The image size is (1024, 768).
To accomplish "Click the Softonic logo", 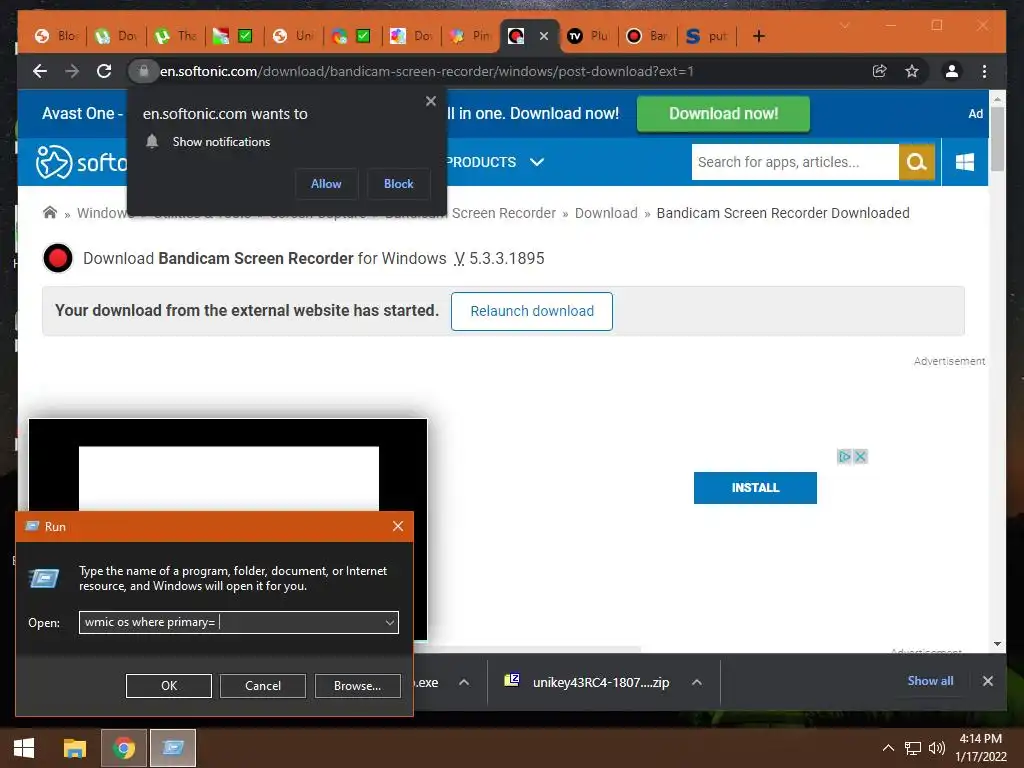I will [81, 162].
